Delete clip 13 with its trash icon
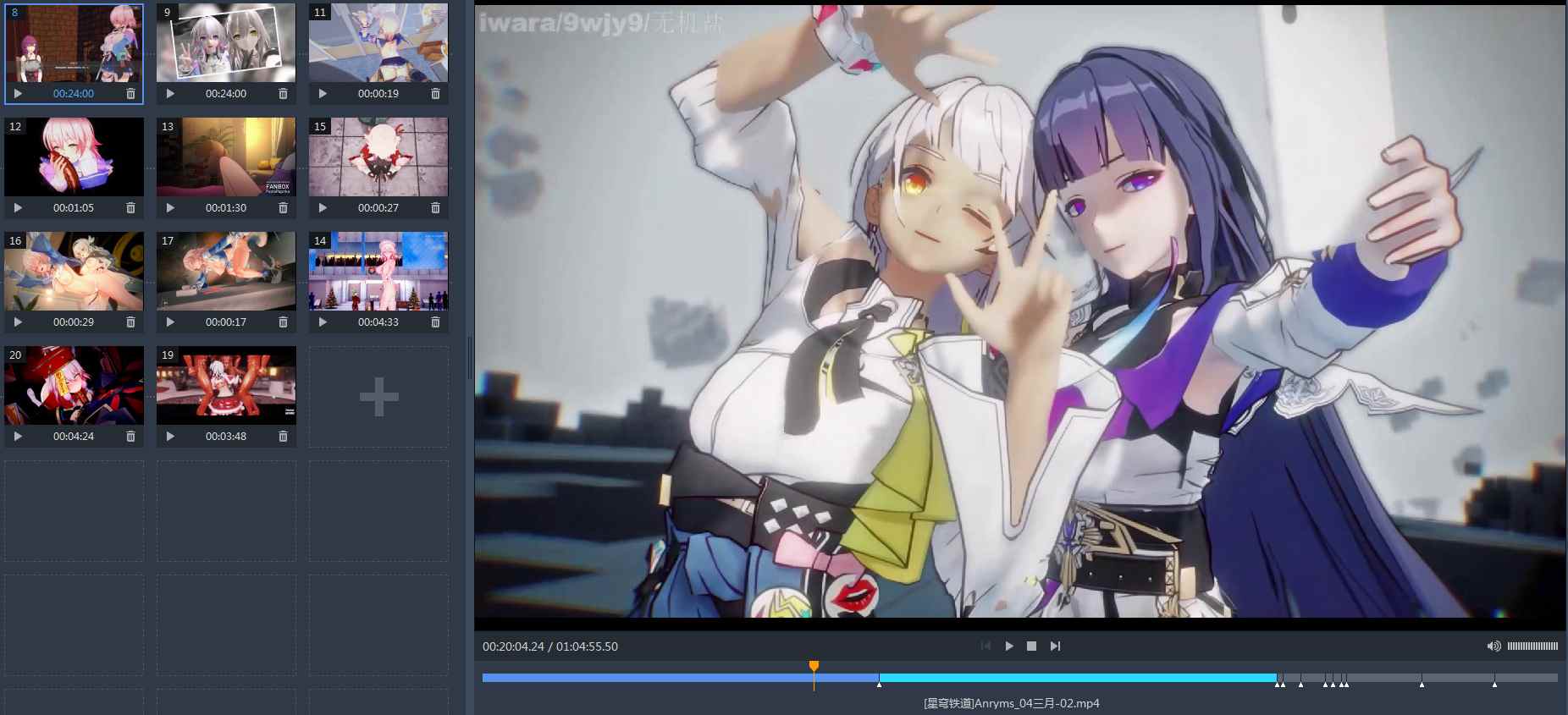Screen dimensions: 1568x715 283,208
